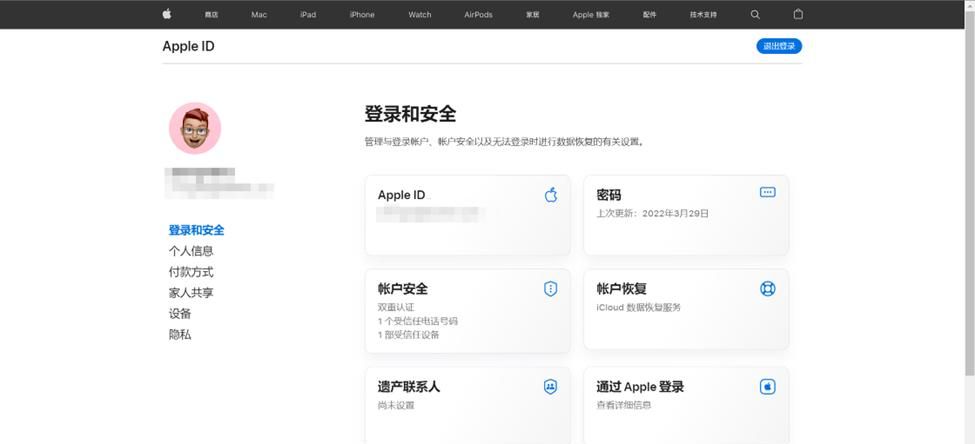Open the search magnifier icon
Screen dimensions: 975x444
click(755, 14)
